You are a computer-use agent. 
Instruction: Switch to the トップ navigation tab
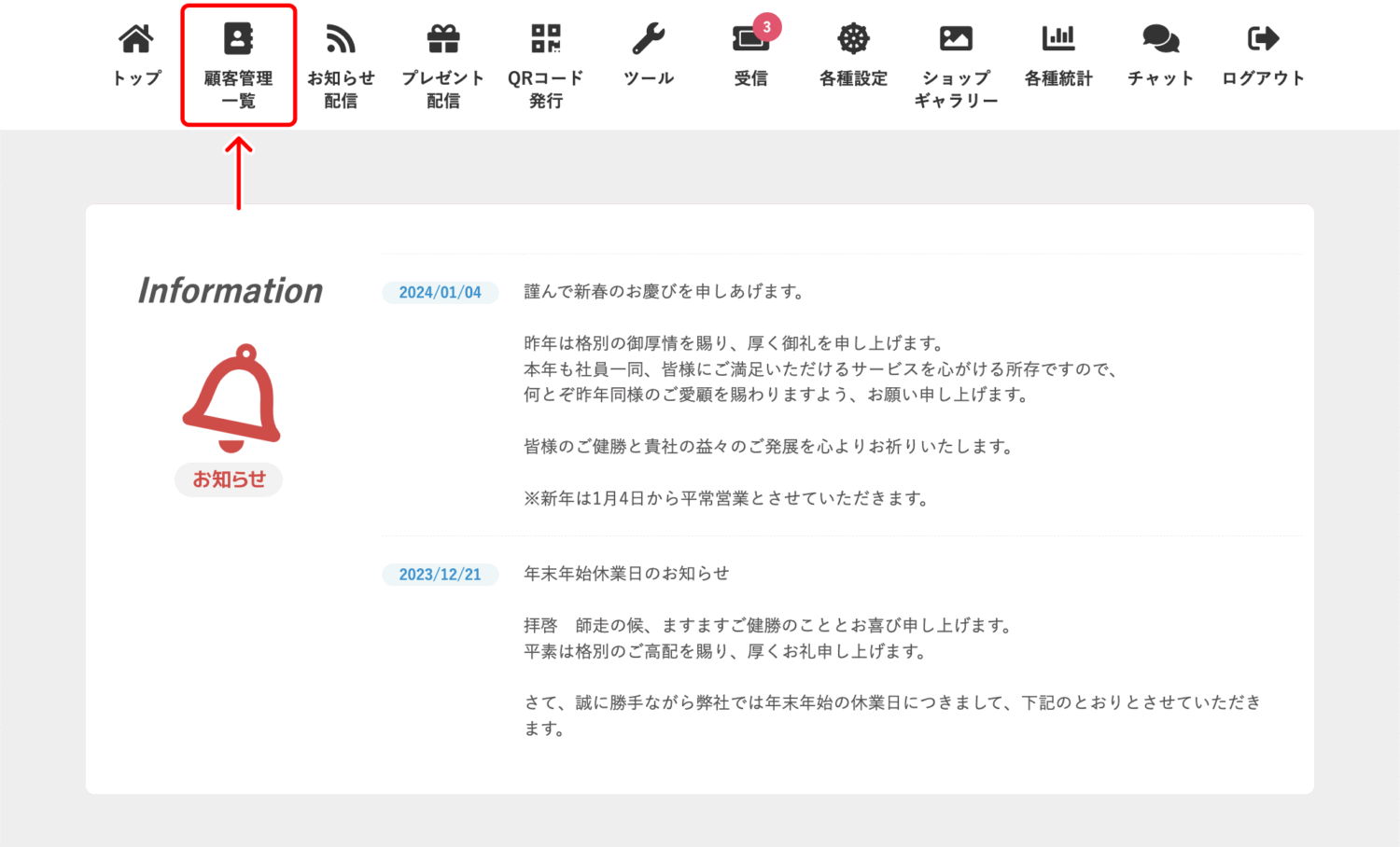(x=135, y=56)
